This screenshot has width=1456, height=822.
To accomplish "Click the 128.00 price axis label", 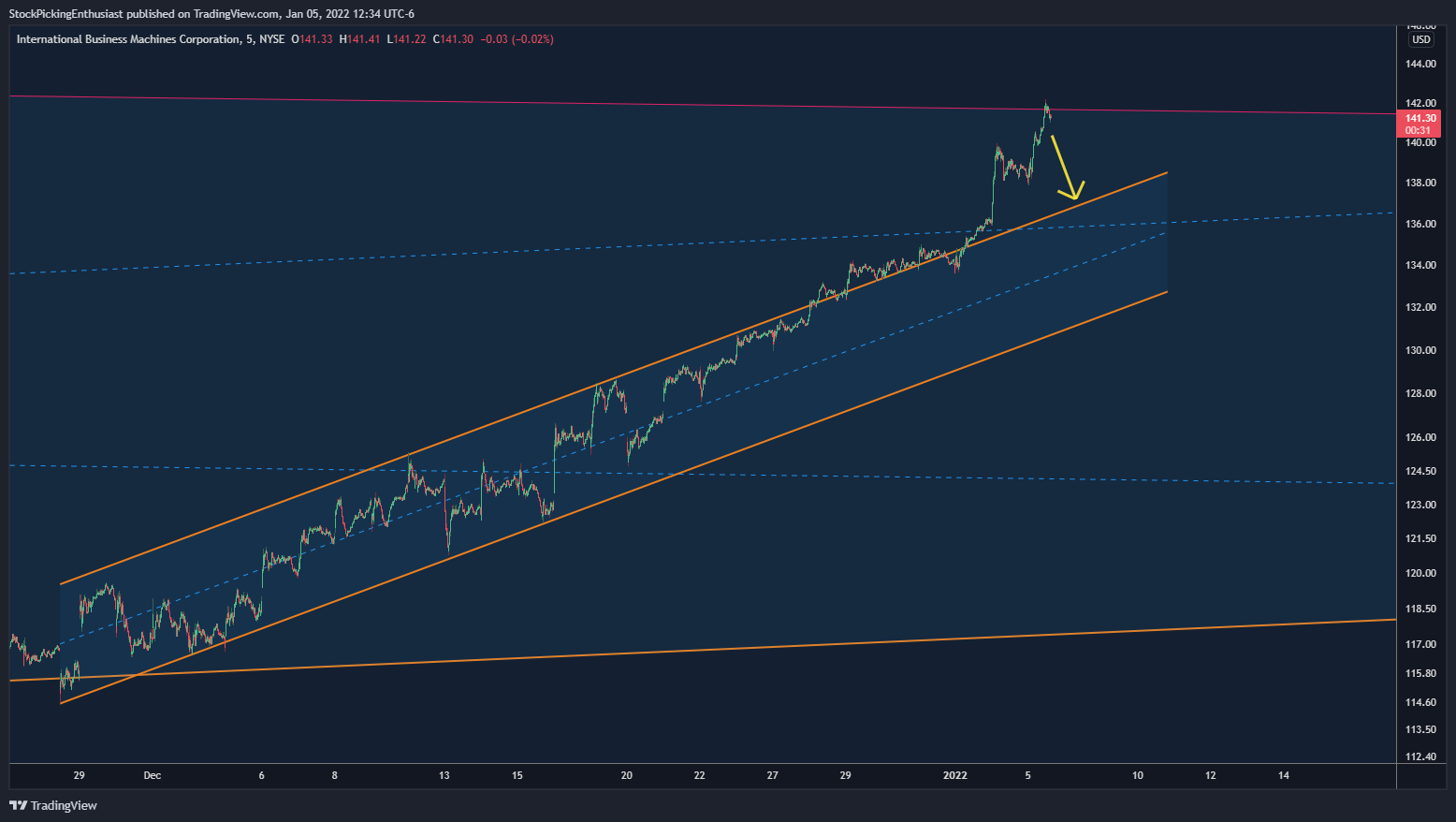I will pos(1420,393).
